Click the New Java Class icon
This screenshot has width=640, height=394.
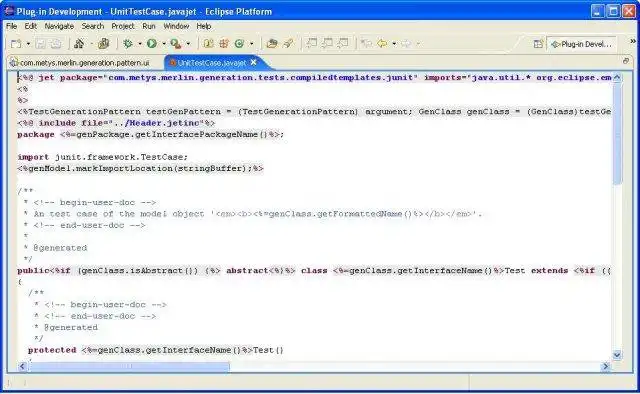tap(240, 44)
